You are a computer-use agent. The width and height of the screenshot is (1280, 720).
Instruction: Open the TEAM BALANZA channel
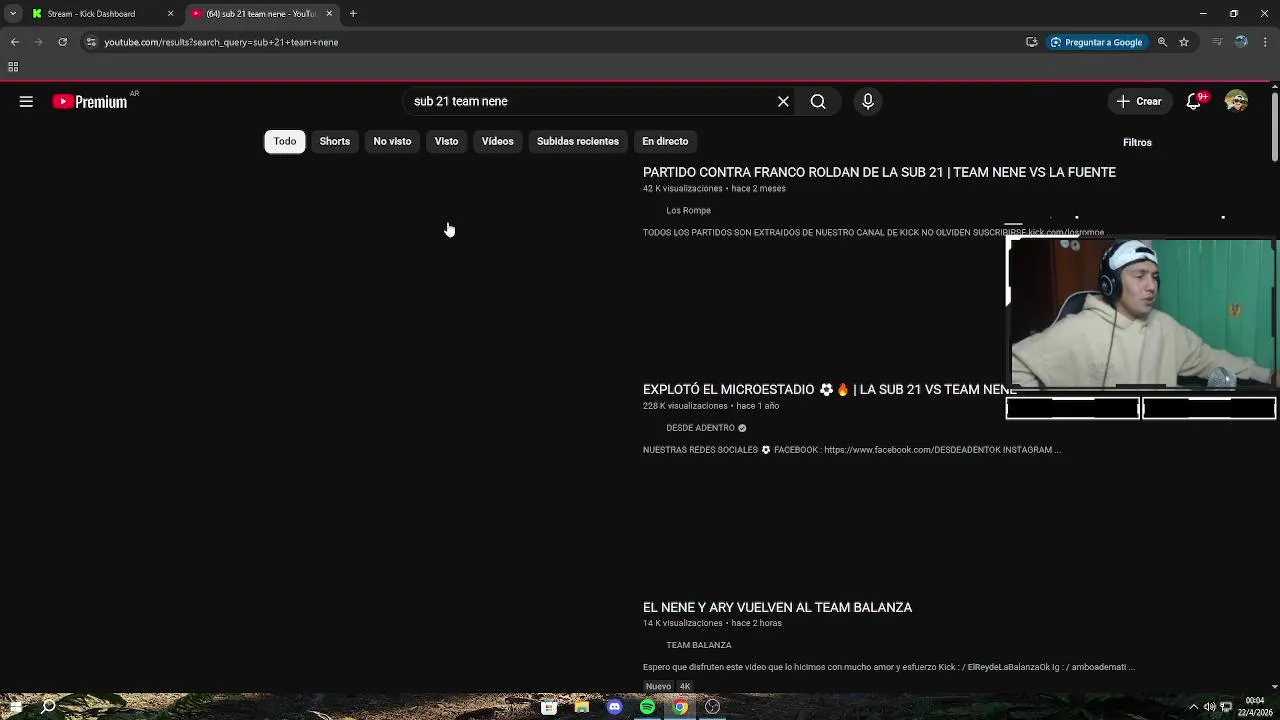pos(698,645)
